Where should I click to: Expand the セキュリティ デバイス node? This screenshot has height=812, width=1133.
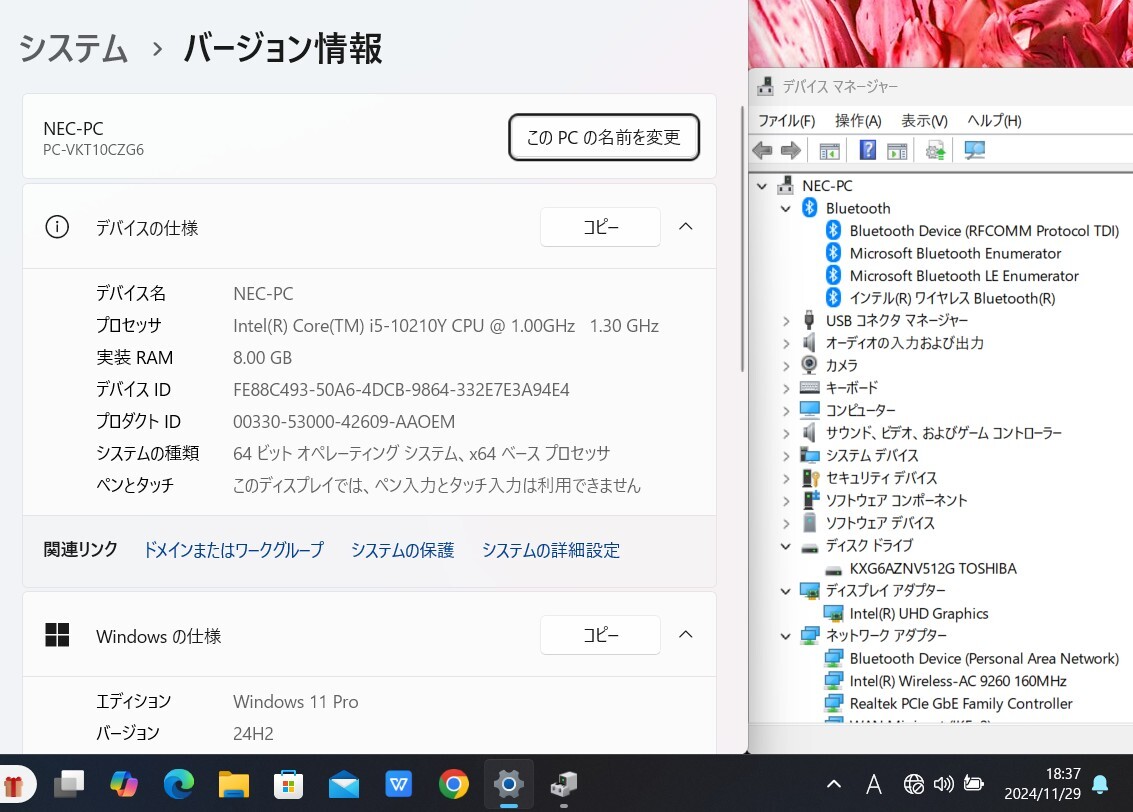pos(786,478)
